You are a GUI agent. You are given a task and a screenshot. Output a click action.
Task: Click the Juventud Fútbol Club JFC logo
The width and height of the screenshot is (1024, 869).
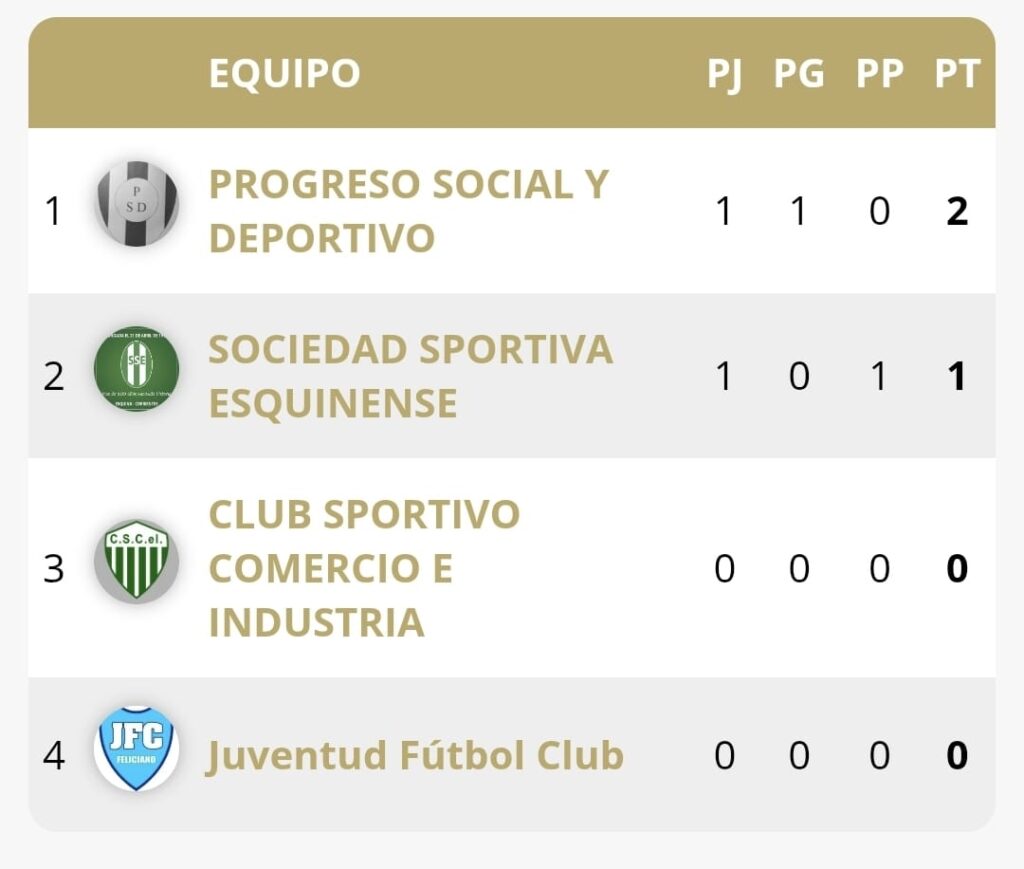[x=137, y=748]
